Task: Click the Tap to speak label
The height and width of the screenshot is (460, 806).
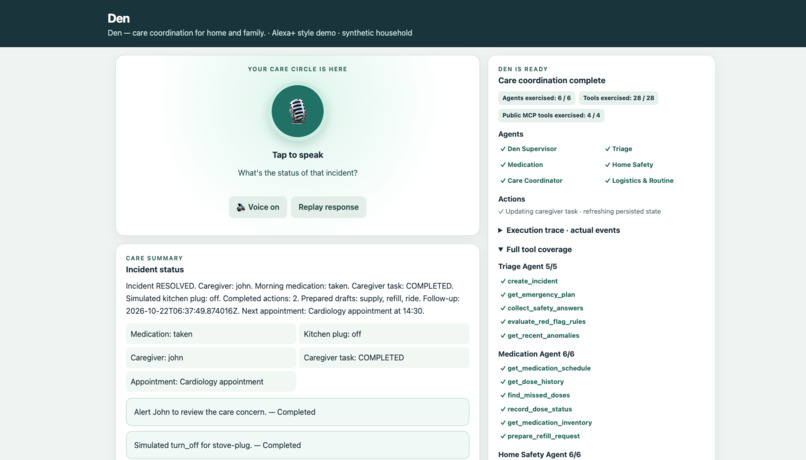Action: (298, 155)
